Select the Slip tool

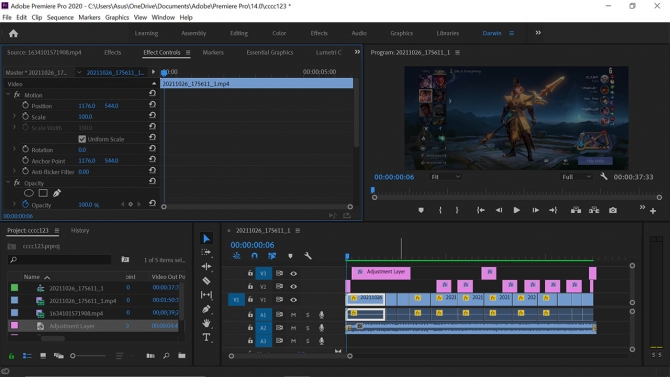coord(206,295)
